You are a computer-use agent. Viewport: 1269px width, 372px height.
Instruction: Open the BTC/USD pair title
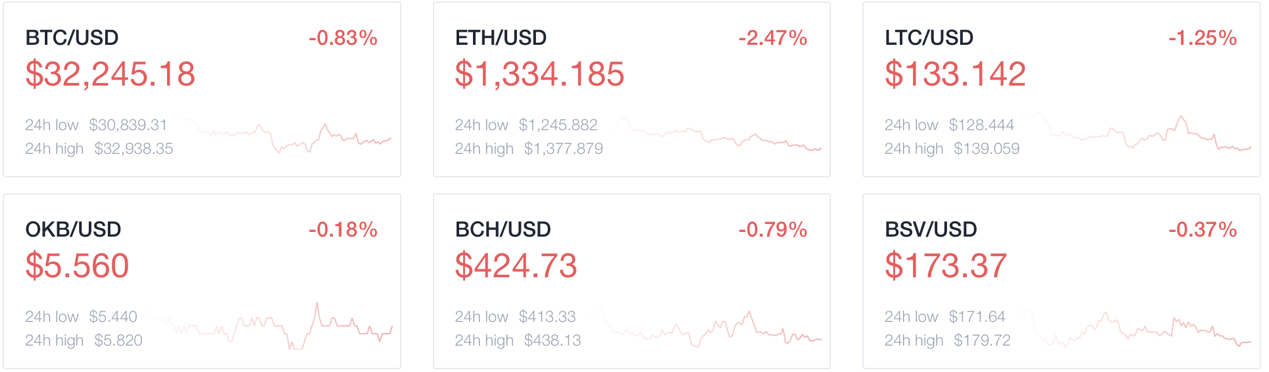[72, 38]
